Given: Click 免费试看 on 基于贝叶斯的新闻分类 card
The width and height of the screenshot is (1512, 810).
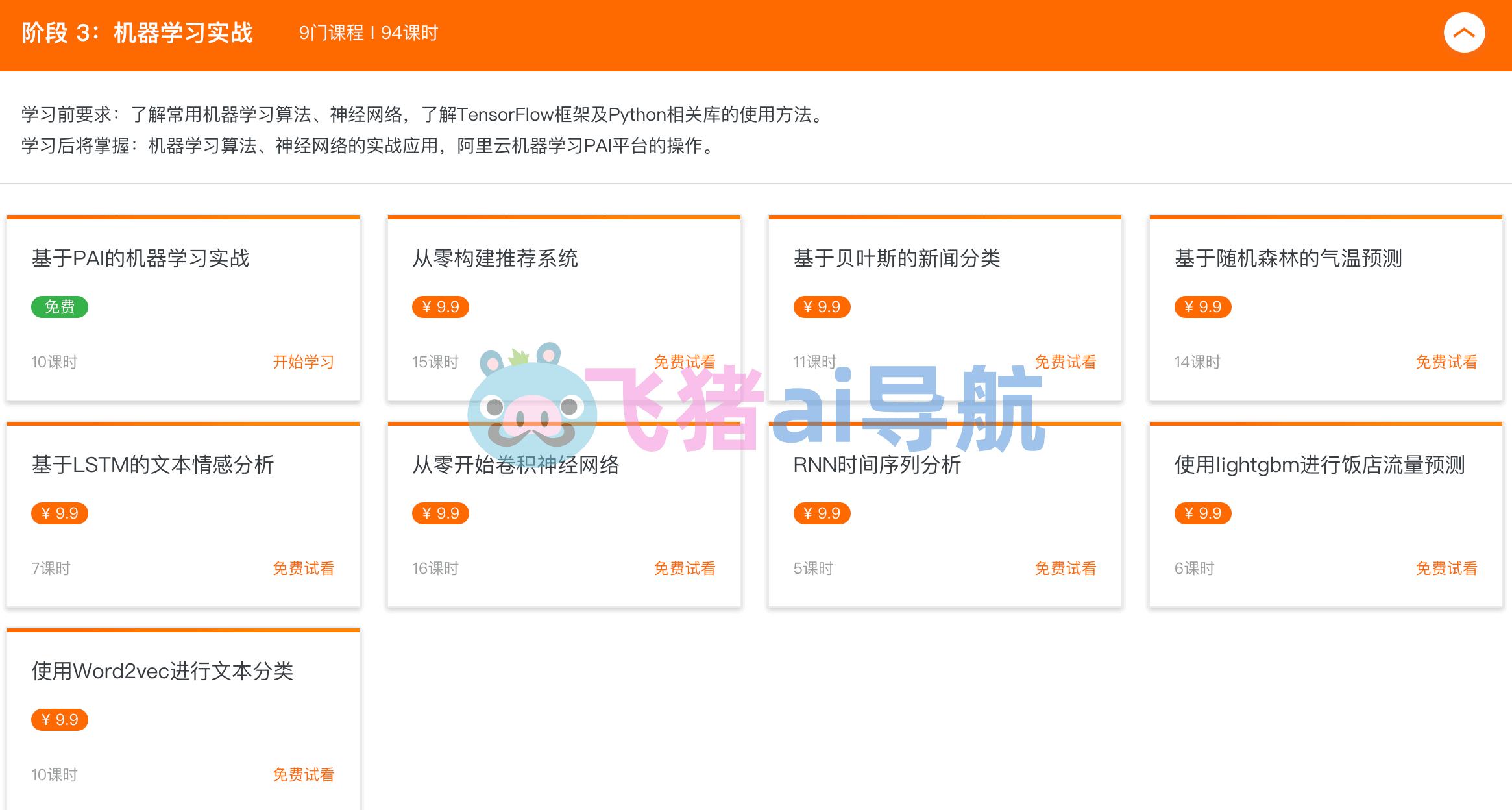Looking at the screenshot, I should point(1065,362).
